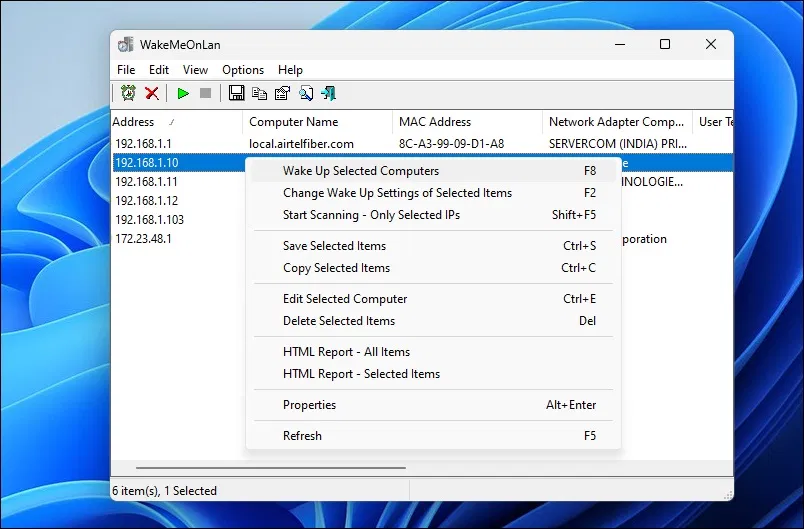Click the floppy disk save icon
The height and width of the screenshot is (529, 804).
(236, 93)
